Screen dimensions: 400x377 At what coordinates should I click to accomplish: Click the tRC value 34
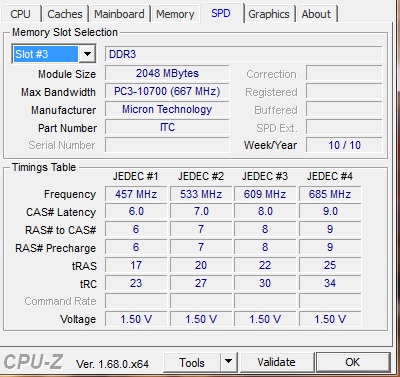(x=330, y=283)
